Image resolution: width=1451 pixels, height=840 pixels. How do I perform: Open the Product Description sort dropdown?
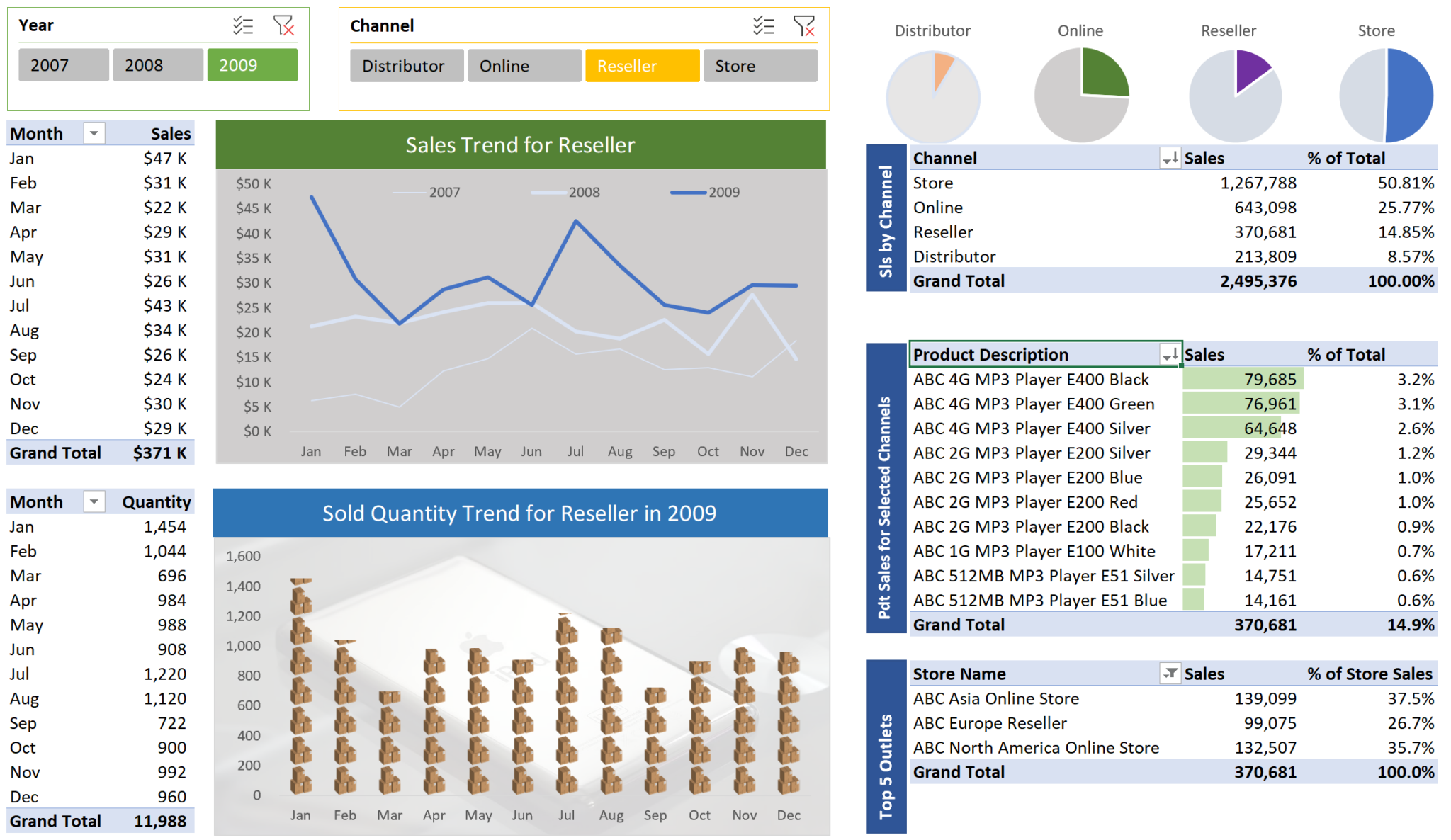pyautogui.click(x=1169, y=354)
